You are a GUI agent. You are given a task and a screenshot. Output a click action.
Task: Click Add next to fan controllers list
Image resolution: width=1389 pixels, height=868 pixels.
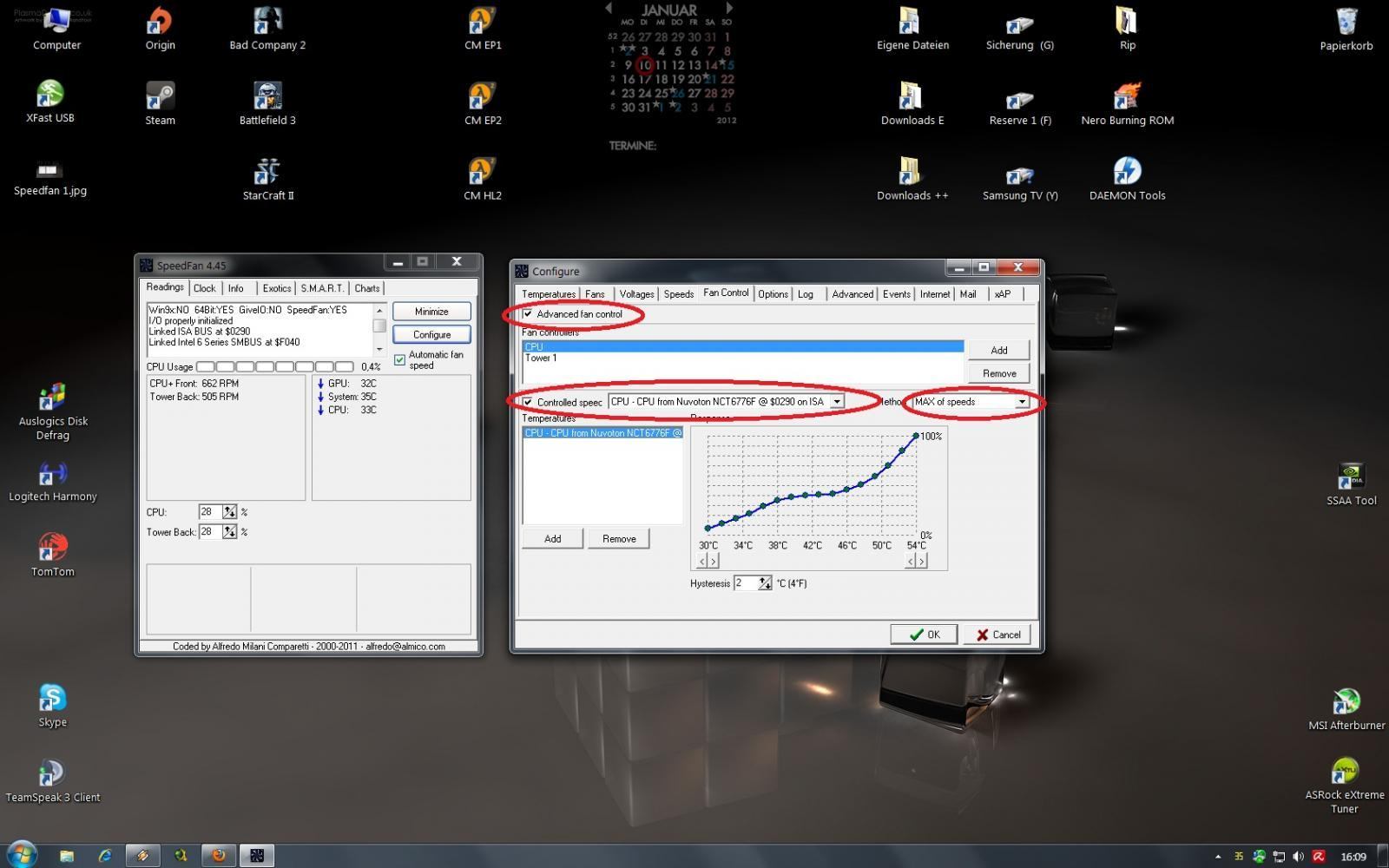tap(999, 350)
